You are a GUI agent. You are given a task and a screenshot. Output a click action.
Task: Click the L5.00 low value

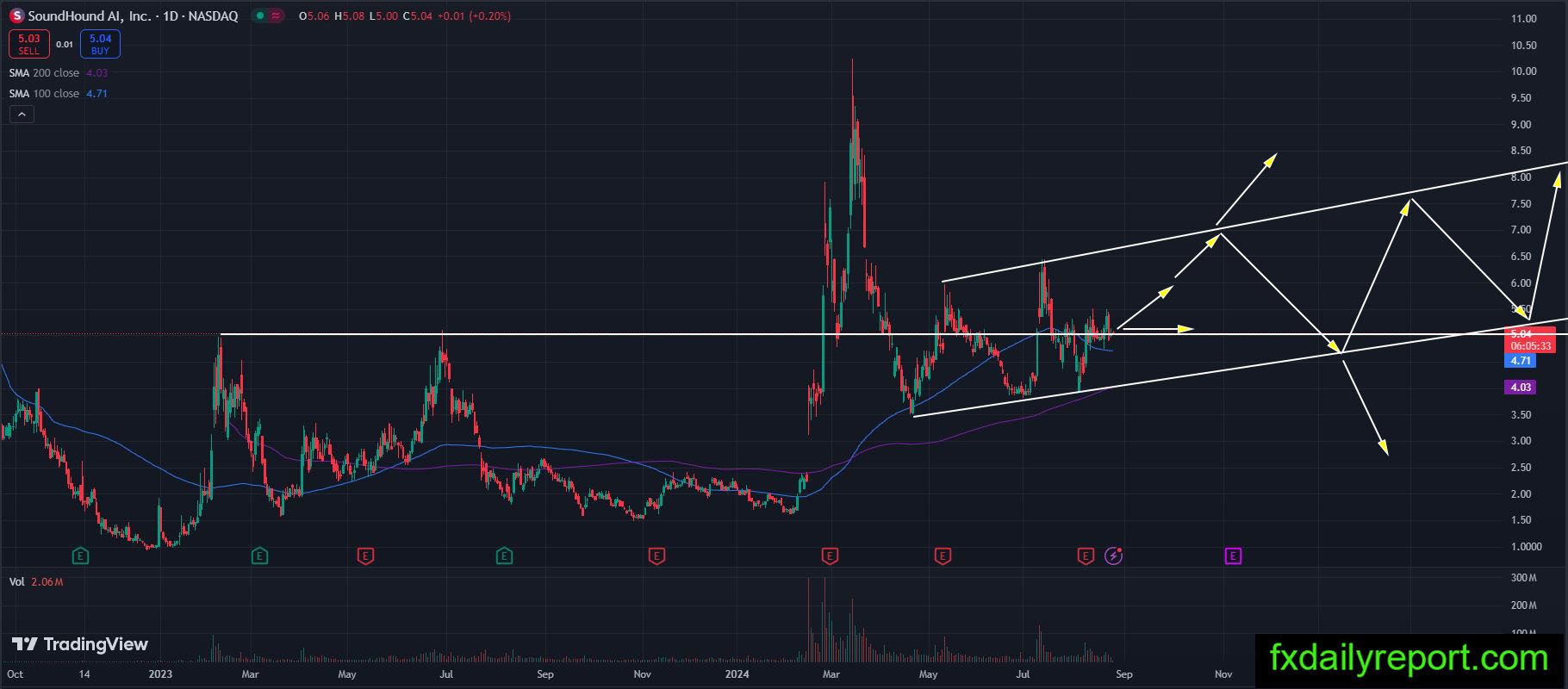click(383, 16)
